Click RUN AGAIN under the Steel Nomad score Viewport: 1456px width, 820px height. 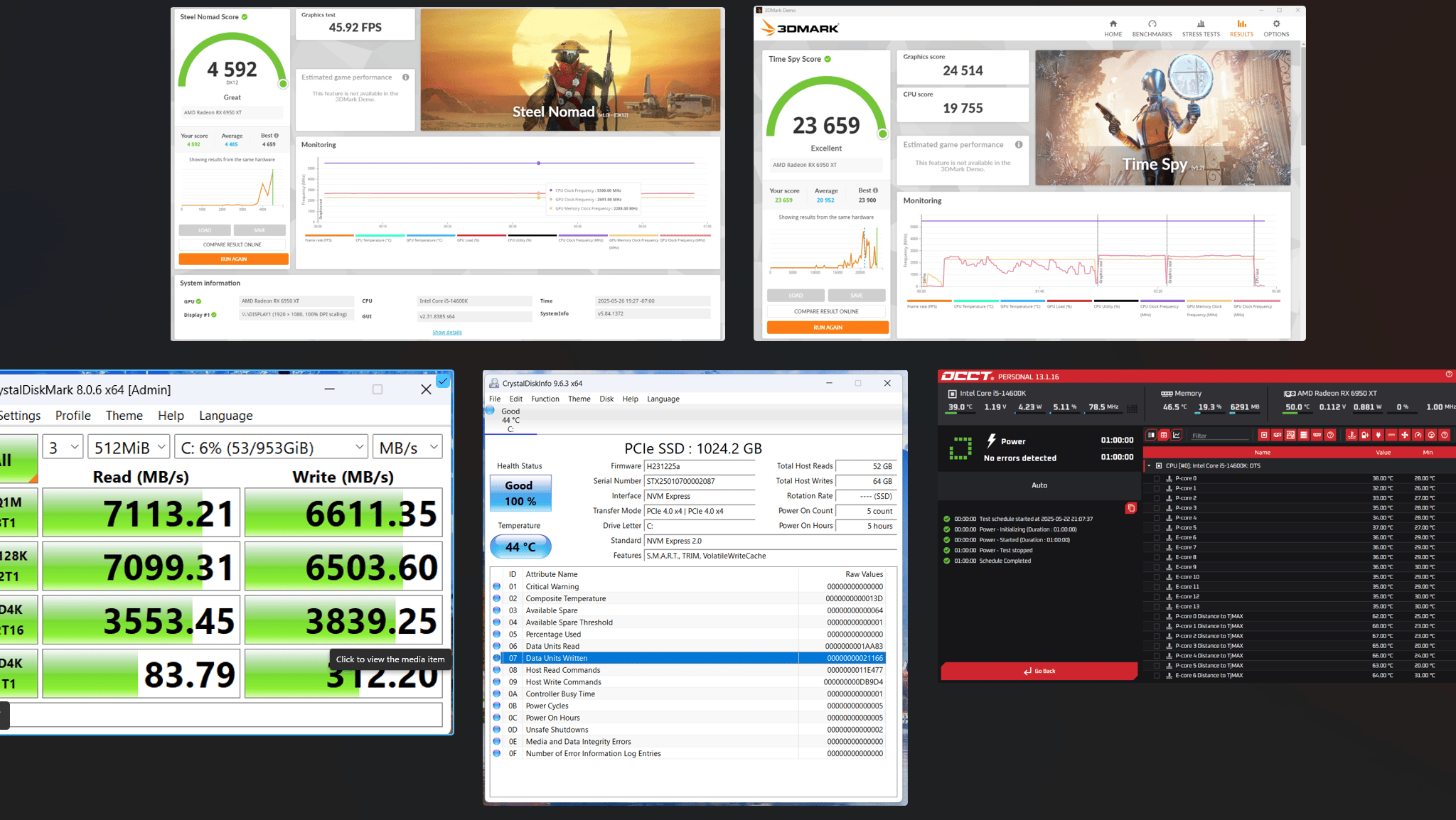pyautogui.click(x=233, y=259)
